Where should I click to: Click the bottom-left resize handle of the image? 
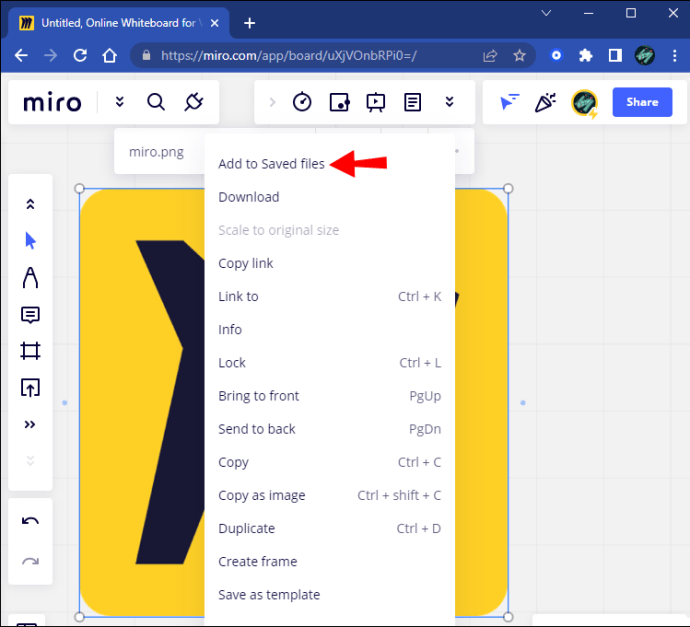point(79,616)
